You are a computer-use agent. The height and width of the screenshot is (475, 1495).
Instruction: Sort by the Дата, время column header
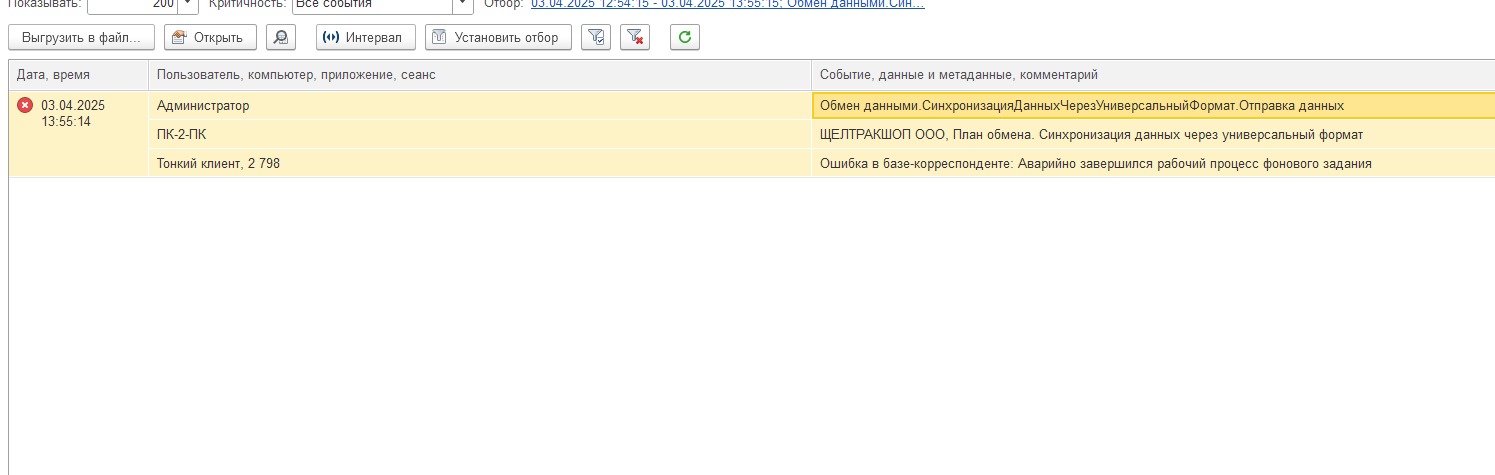tap(78, 75)
